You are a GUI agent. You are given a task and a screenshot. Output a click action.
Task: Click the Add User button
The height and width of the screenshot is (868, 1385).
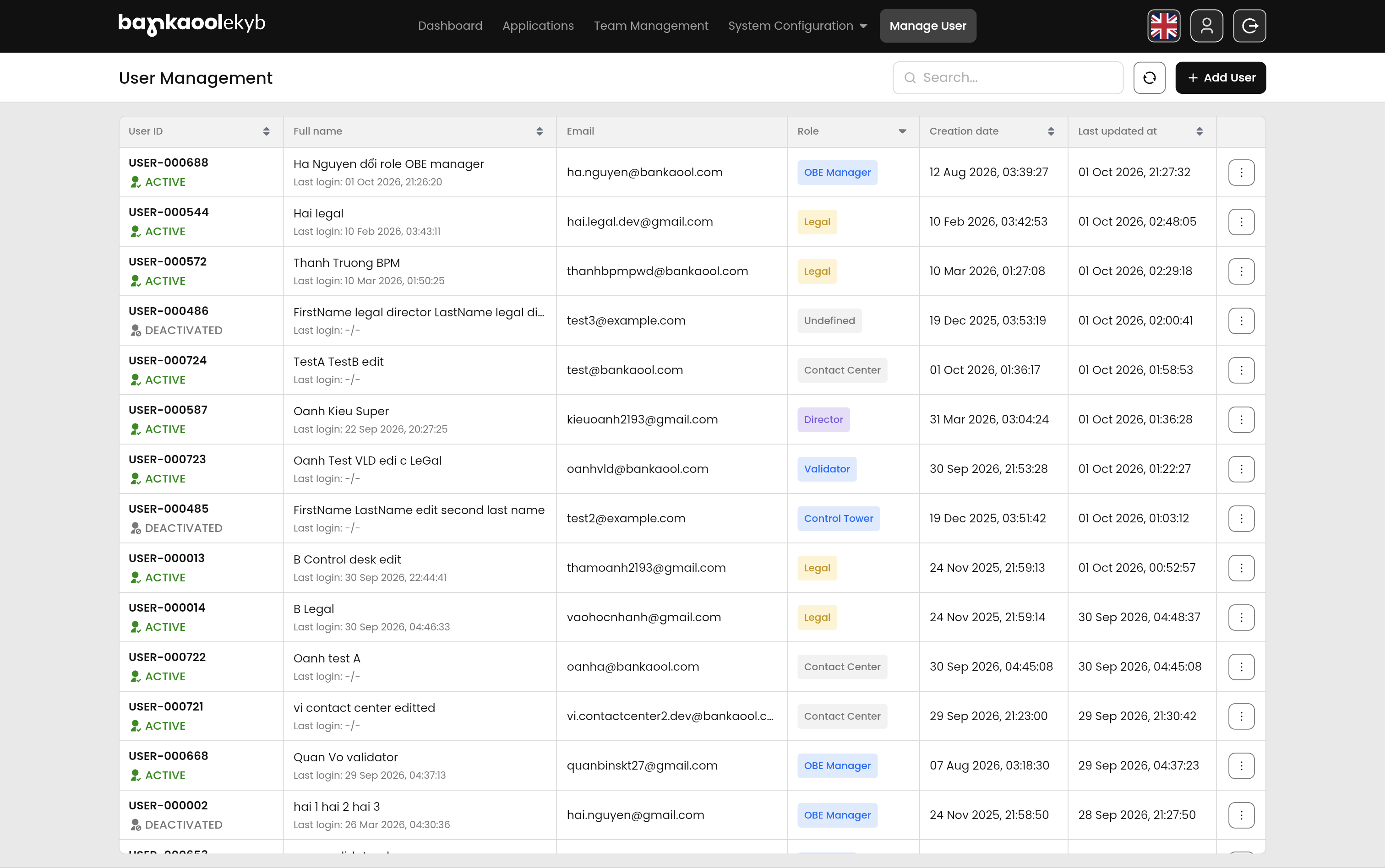coord(1220,77)
